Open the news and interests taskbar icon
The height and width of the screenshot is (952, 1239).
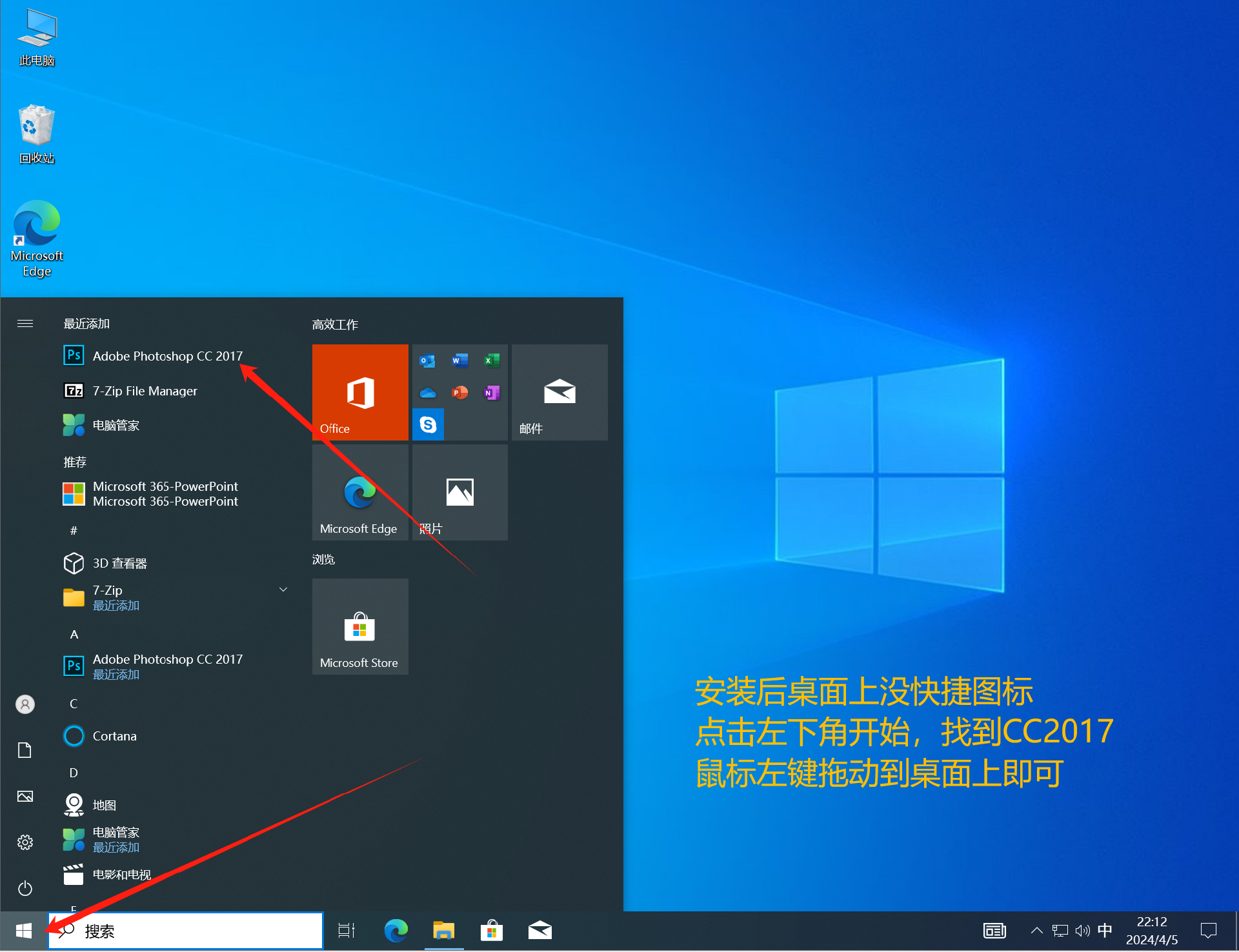click(994, 931)
